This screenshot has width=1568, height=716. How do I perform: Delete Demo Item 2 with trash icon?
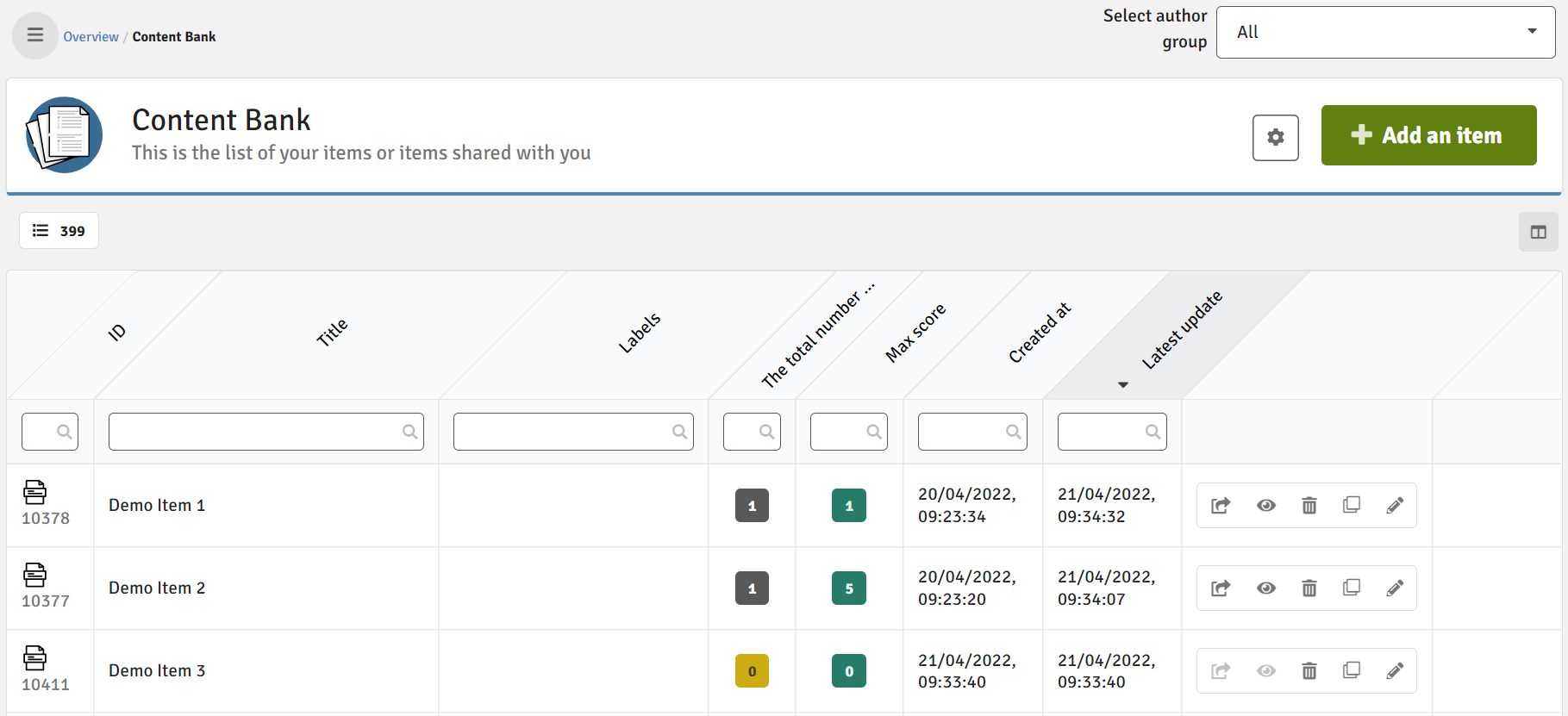click(x=1309, y=588)
